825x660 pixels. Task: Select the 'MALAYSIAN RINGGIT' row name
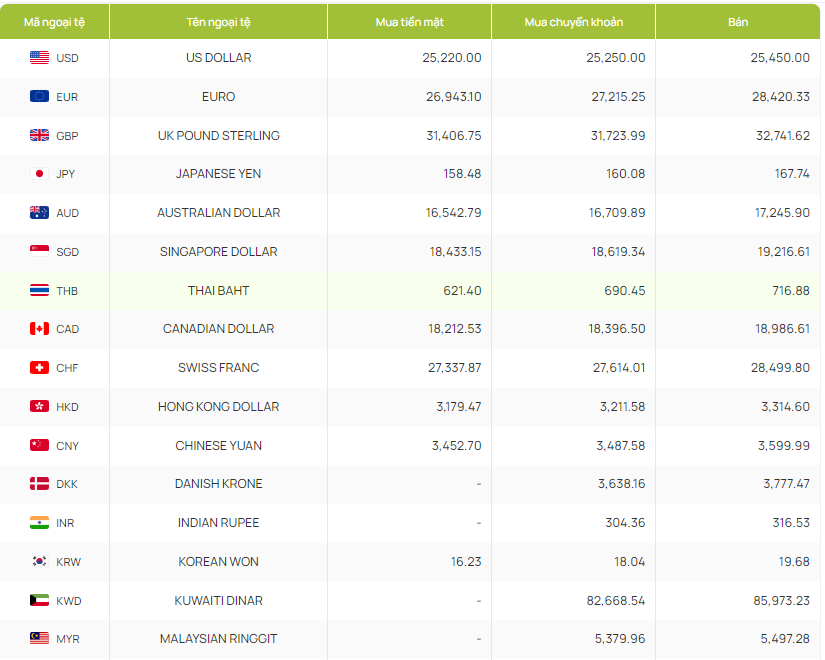click(x=218, y=639)
